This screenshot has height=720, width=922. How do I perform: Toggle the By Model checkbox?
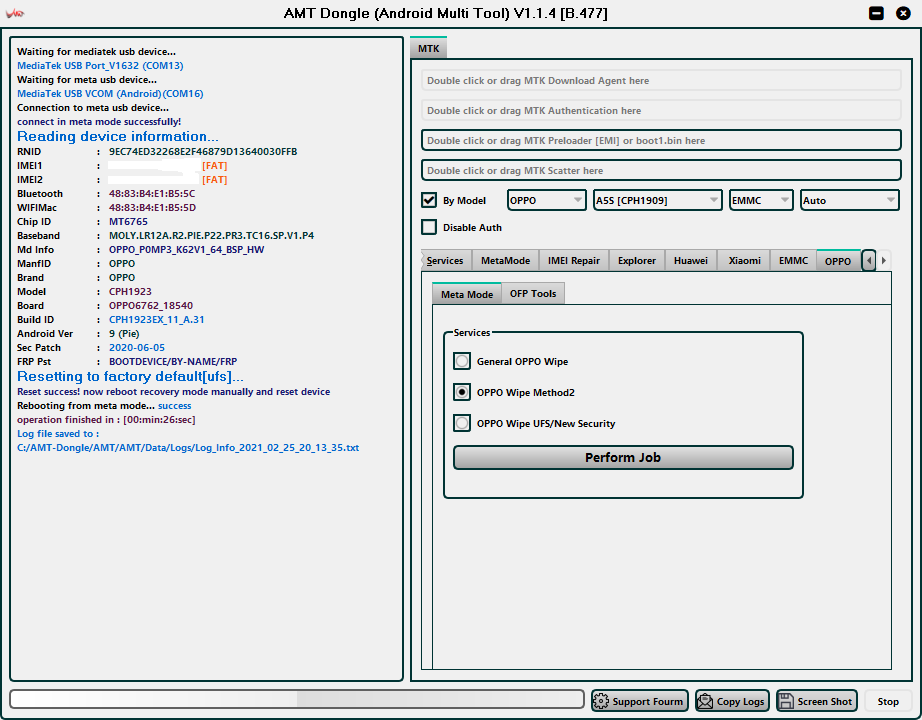[x=429, y=200]
